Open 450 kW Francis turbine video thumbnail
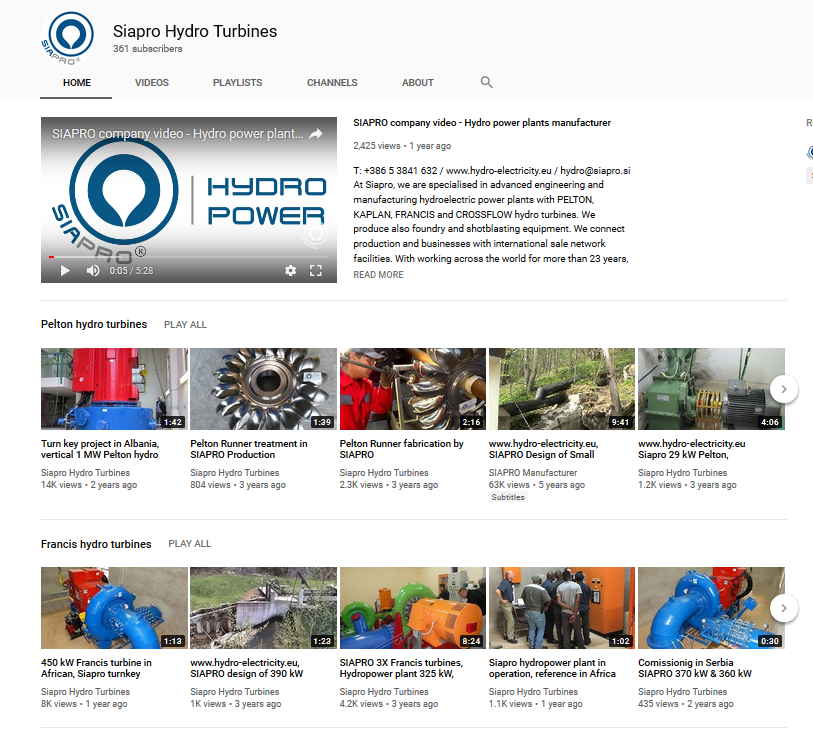Screen dimensions: 813x740 point(114,608)
